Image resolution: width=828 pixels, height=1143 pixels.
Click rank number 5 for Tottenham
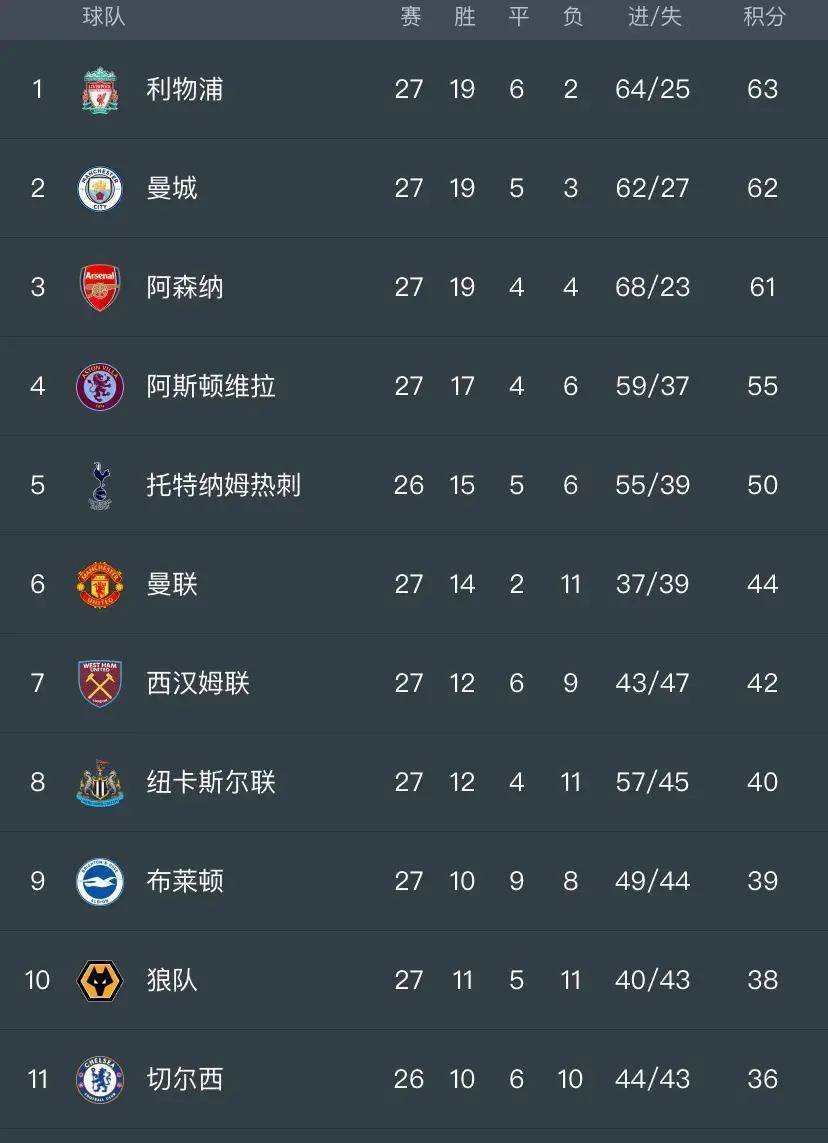click(38, 485)
